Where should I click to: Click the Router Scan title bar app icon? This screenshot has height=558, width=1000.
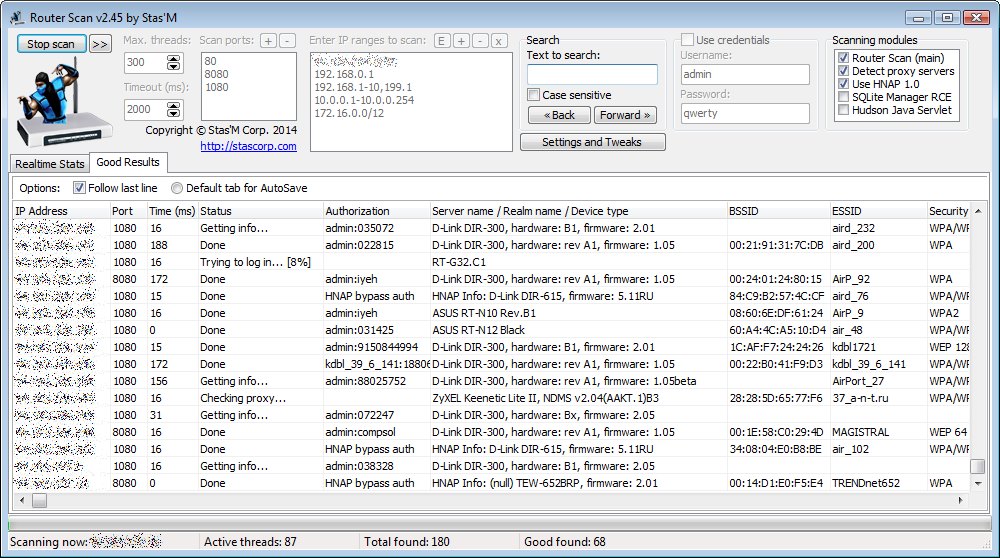pyautogui.click(x=17, y=18)
